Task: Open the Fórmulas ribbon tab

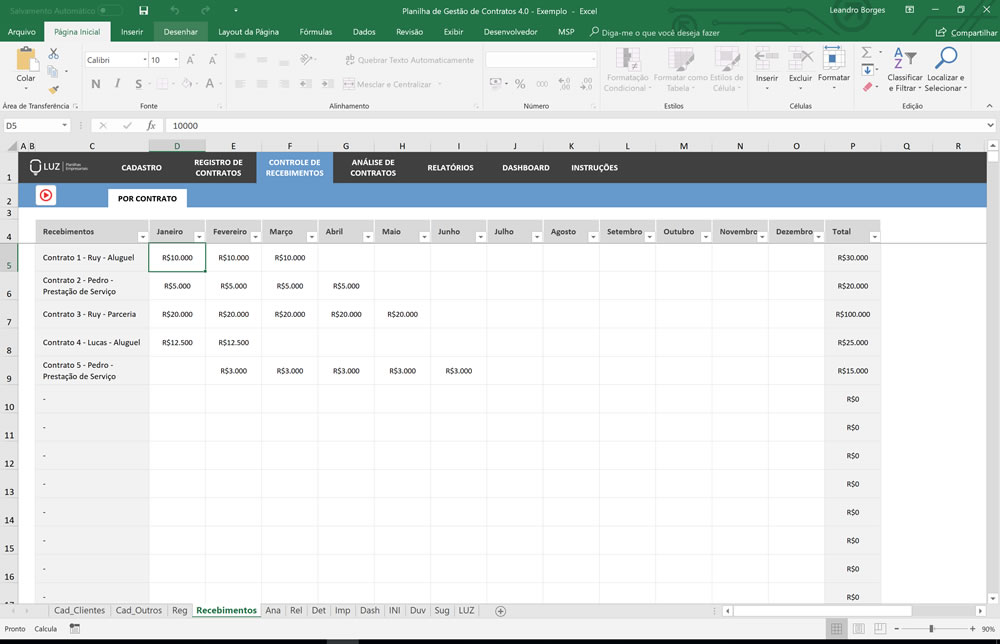Action: (x=316, y=32)
